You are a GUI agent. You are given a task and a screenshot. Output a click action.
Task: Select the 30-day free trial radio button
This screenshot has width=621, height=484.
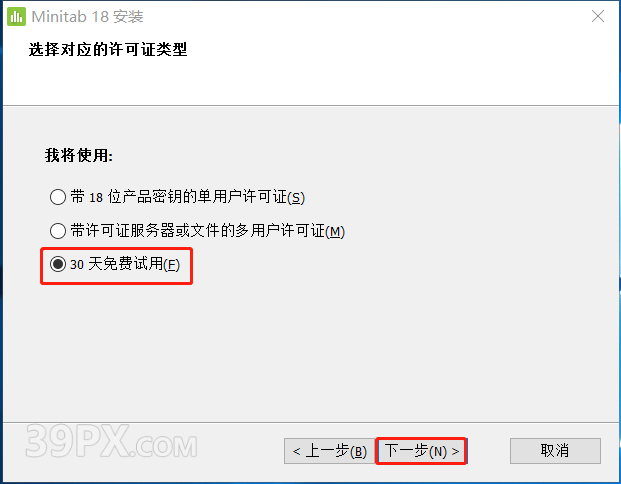point(58,264)
